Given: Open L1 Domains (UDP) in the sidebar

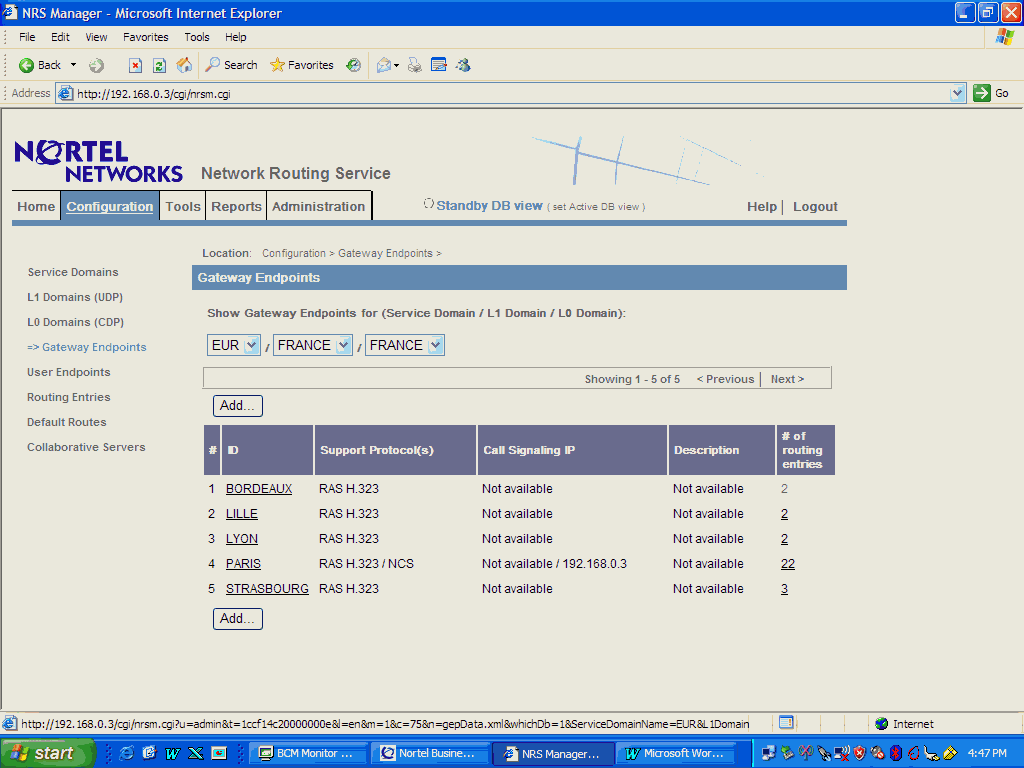Looking at the screenshot, I should (x=75, y=297).
